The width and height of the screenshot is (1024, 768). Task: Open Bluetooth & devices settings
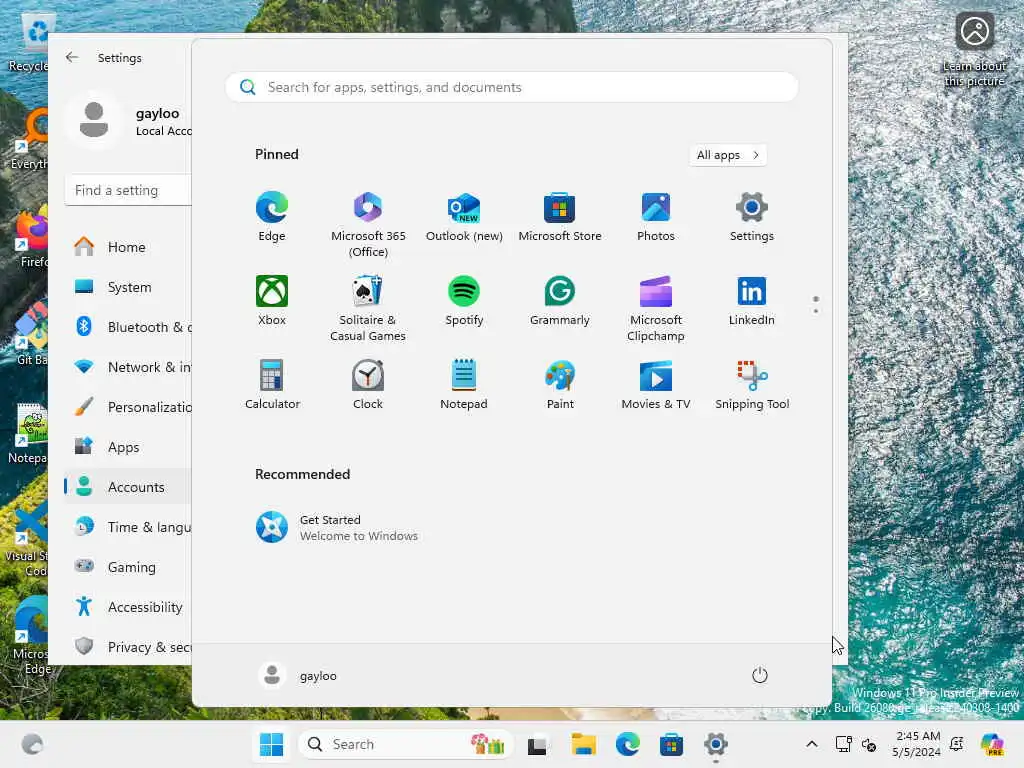click(128, 327)
